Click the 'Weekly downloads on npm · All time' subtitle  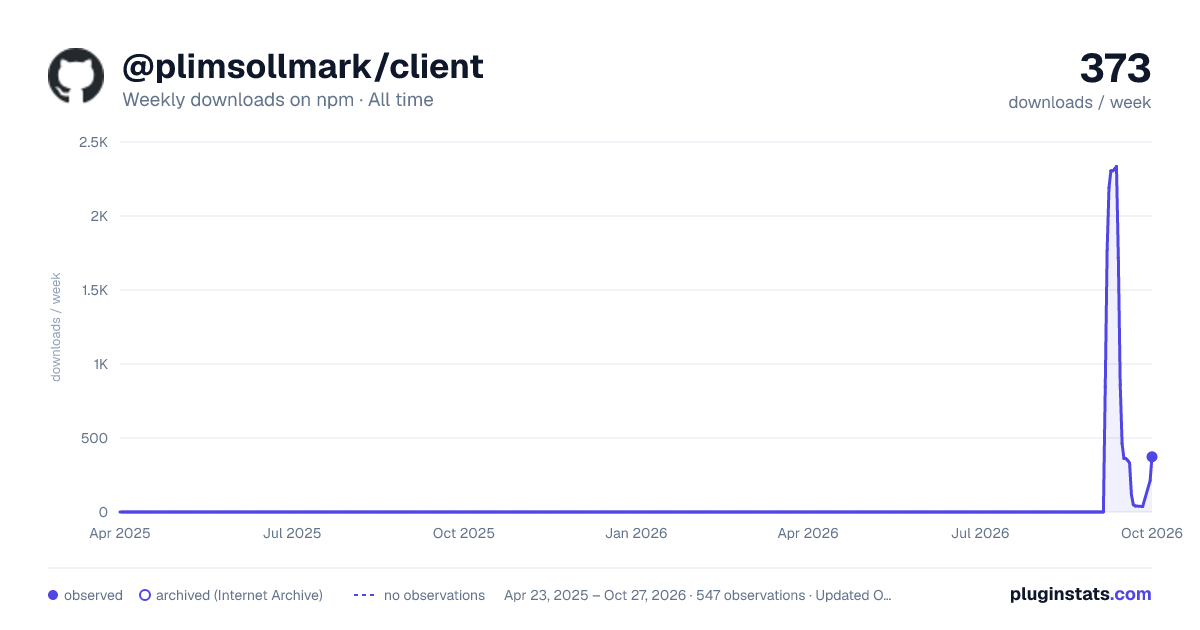click(x=278, y=100)
